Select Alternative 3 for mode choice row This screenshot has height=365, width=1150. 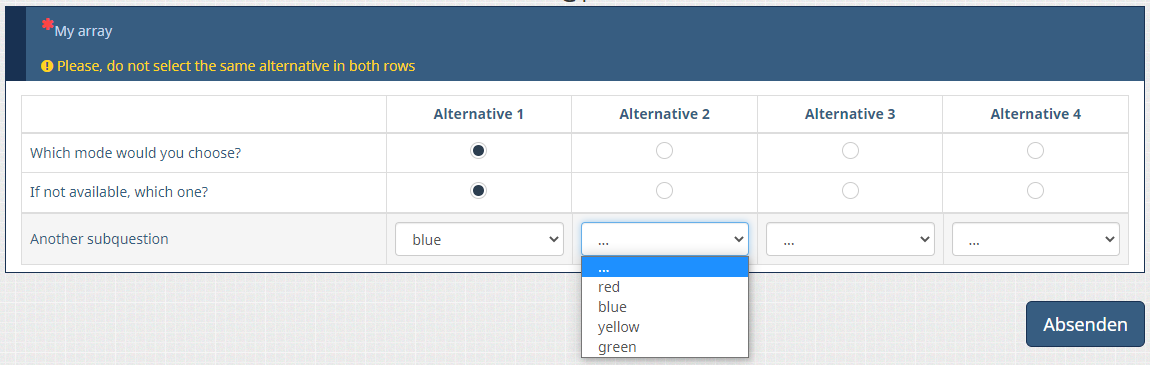point(850,151)
